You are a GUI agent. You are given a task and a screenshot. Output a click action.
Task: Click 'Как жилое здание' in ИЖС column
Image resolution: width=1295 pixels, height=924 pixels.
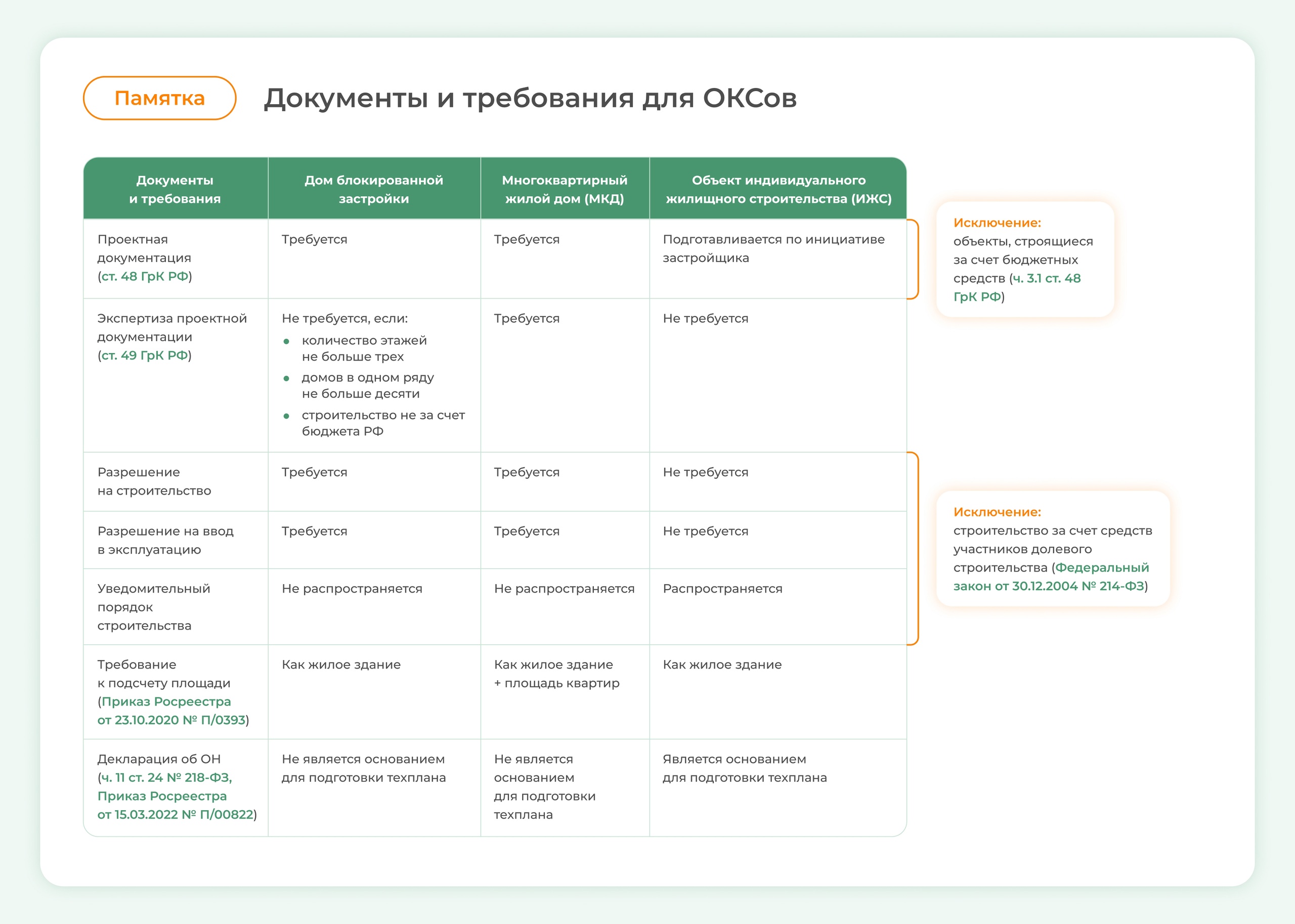coord(722,665)
